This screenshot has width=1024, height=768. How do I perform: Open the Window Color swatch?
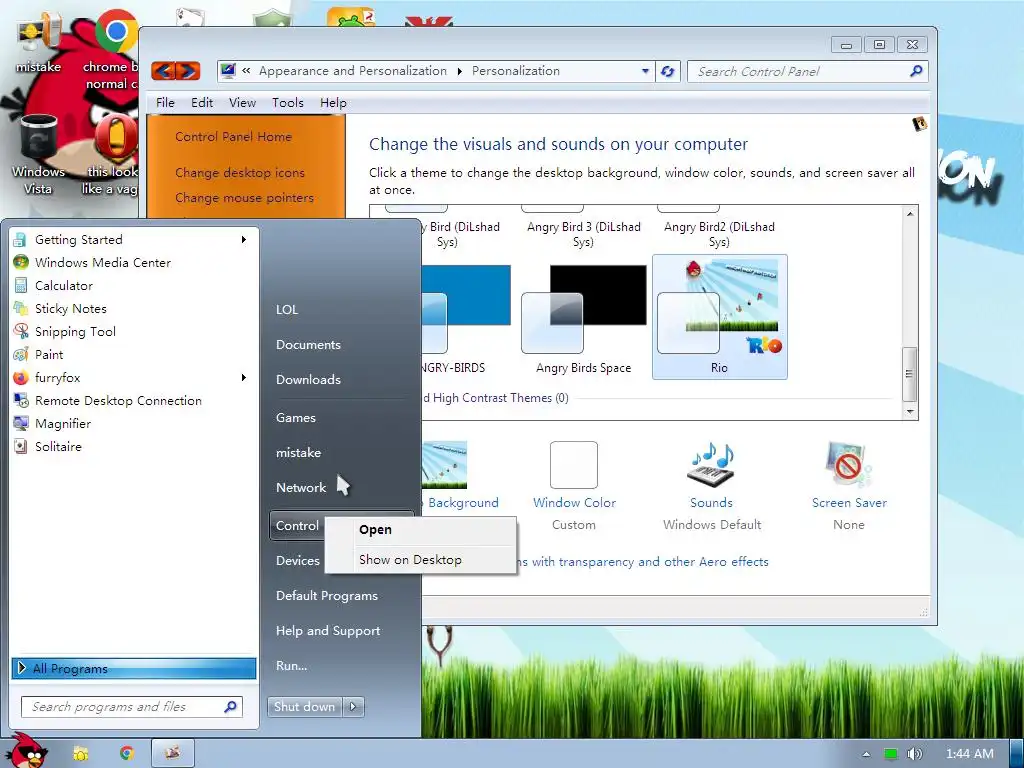click(x=573, y=465)
